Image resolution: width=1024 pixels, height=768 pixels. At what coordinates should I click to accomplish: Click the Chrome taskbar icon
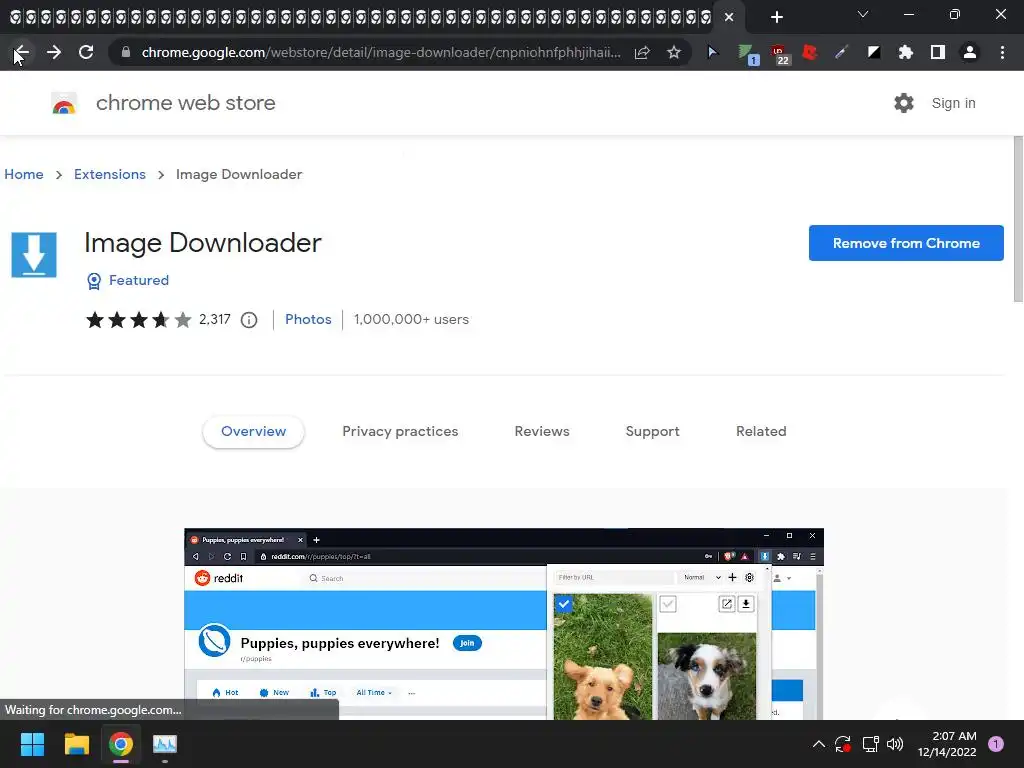(121, 744)
